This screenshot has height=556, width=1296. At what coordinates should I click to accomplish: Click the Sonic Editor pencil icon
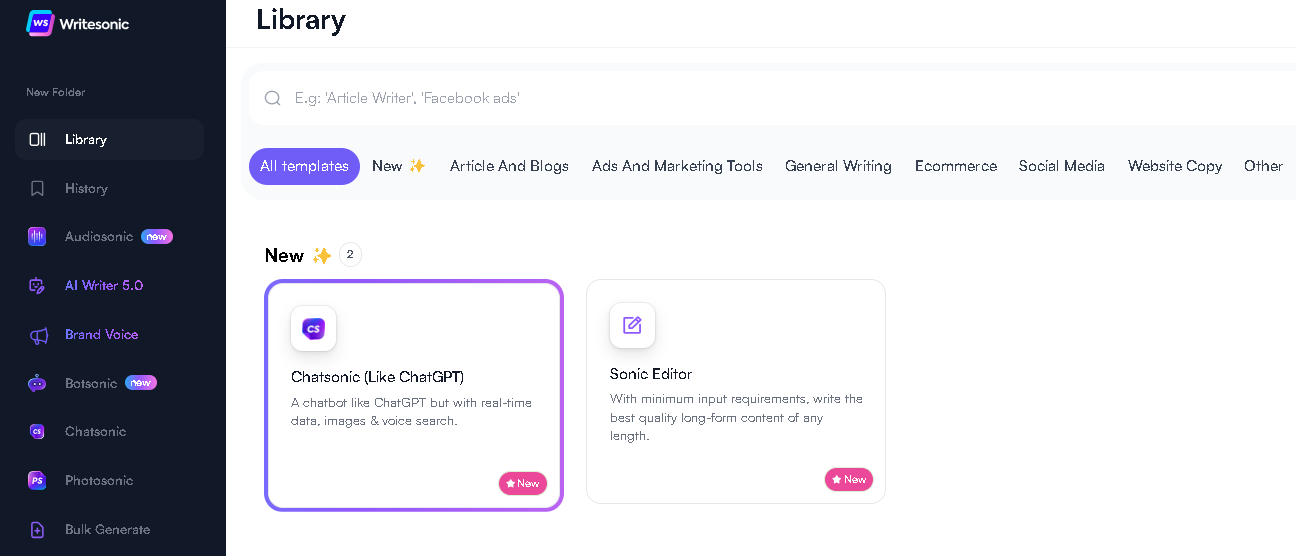(632, 325)
